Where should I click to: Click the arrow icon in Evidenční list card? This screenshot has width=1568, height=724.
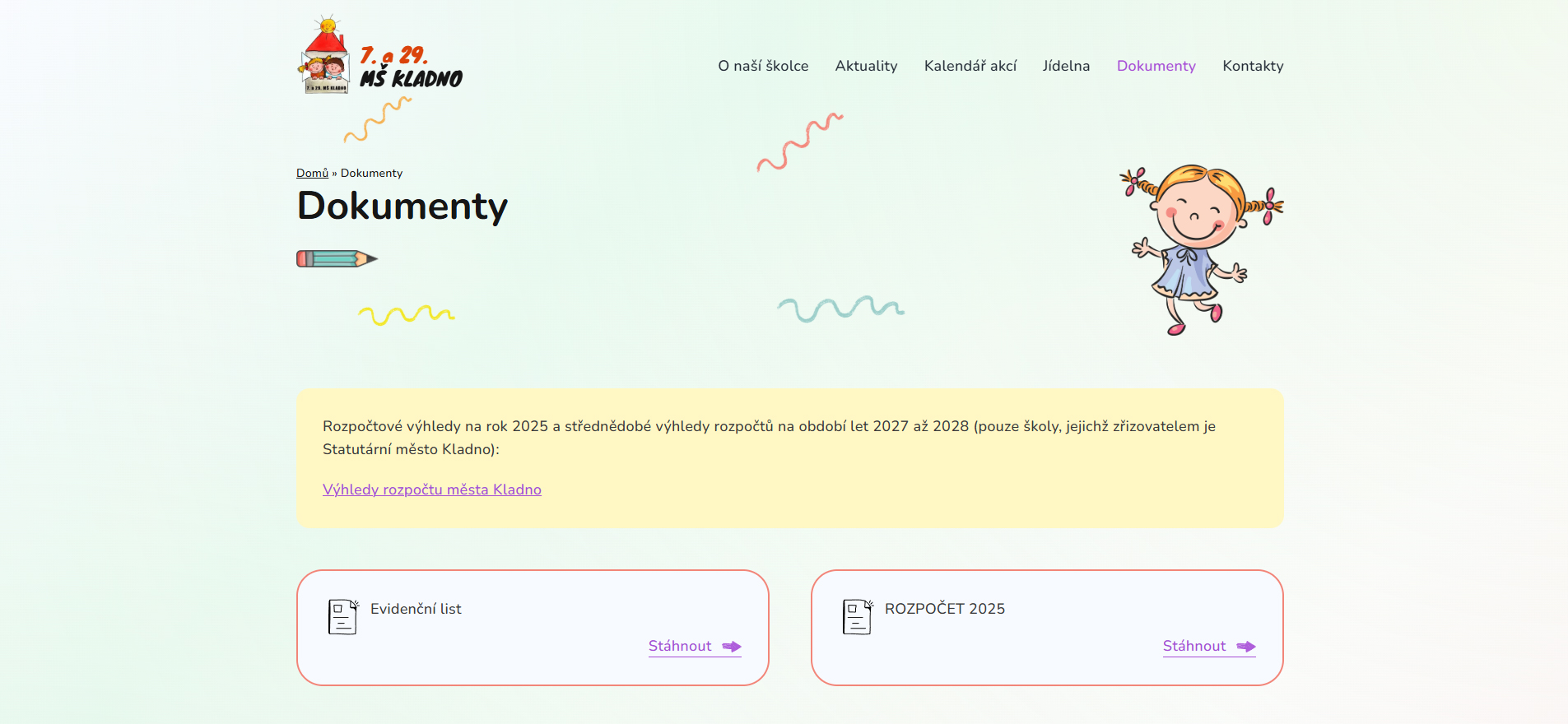[x=732, y=647]
